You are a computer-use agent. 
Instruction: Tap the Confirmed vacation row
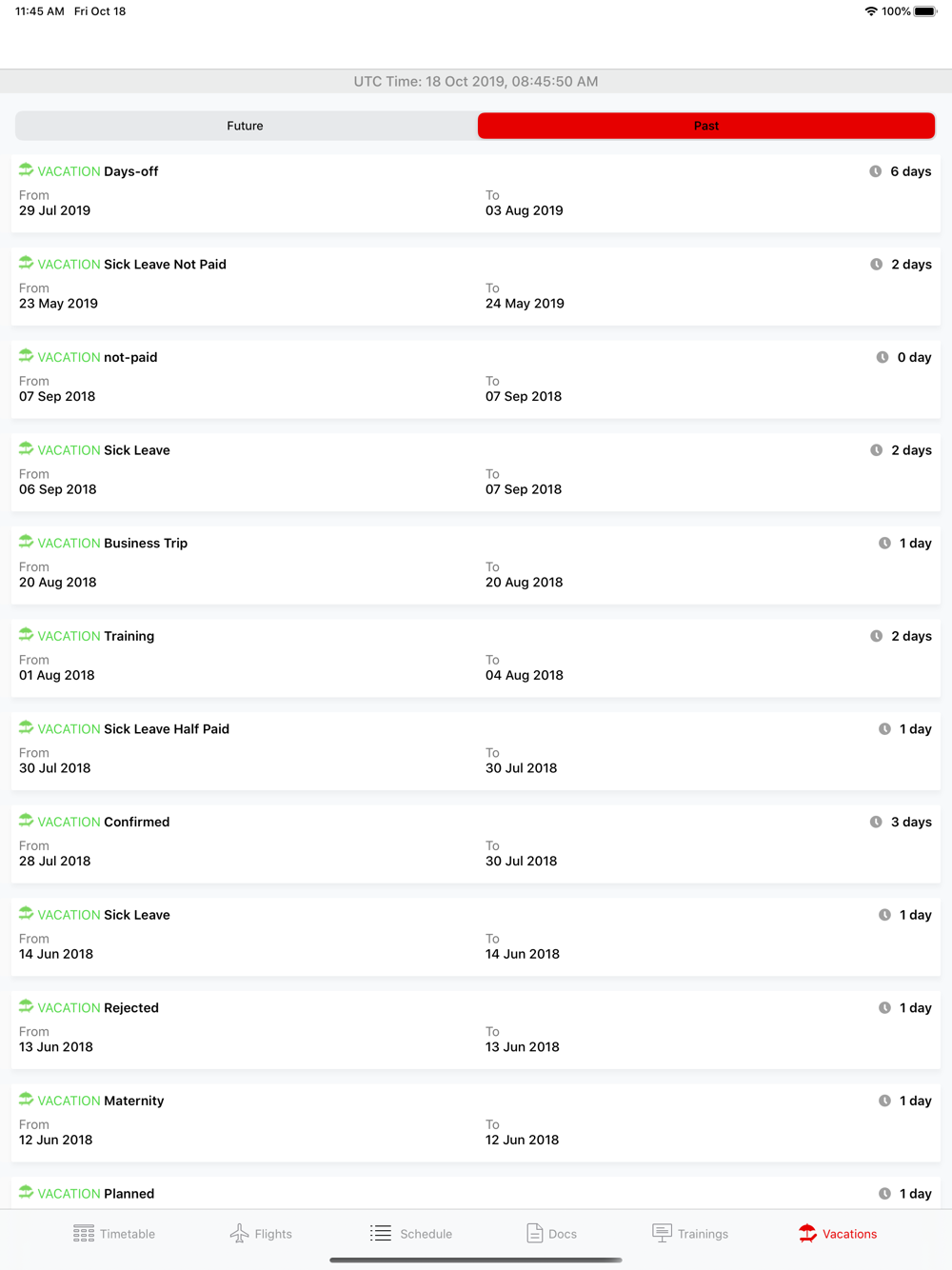(476, 843)
